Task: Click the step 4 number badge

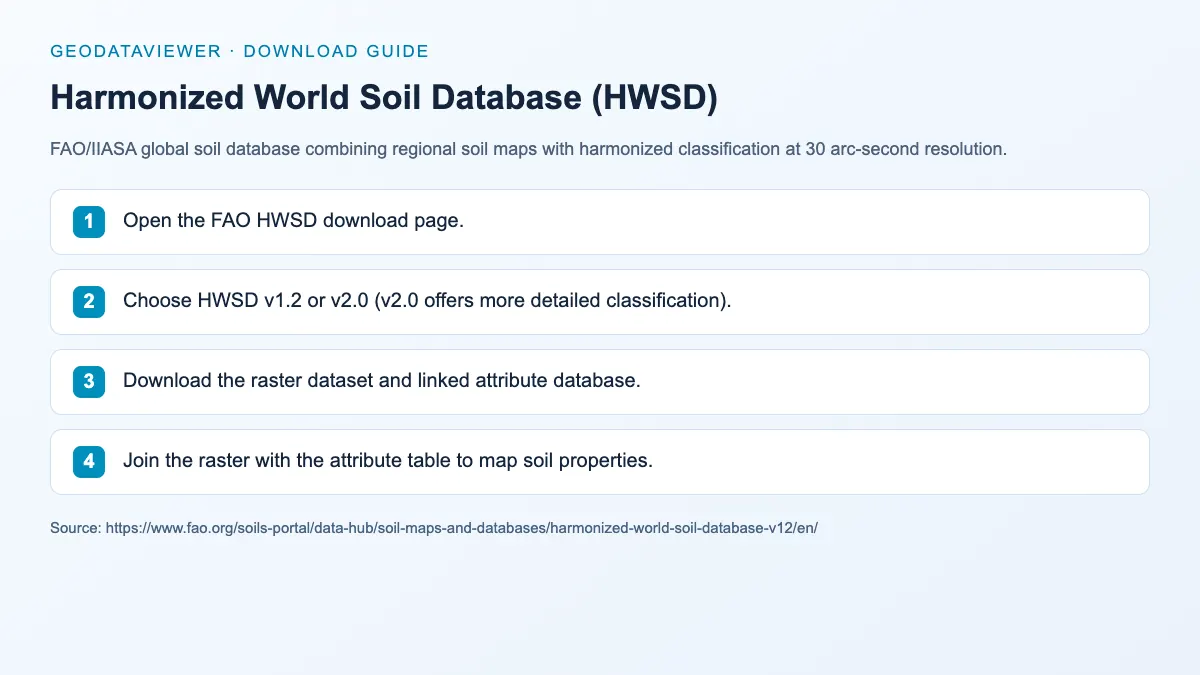Action: (89, 462)
